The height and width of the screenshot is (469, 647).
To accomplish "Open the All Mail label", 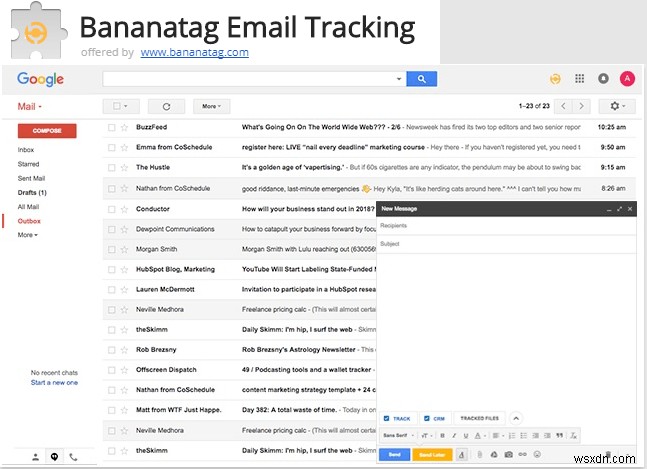I will click(x=28, y=207).
